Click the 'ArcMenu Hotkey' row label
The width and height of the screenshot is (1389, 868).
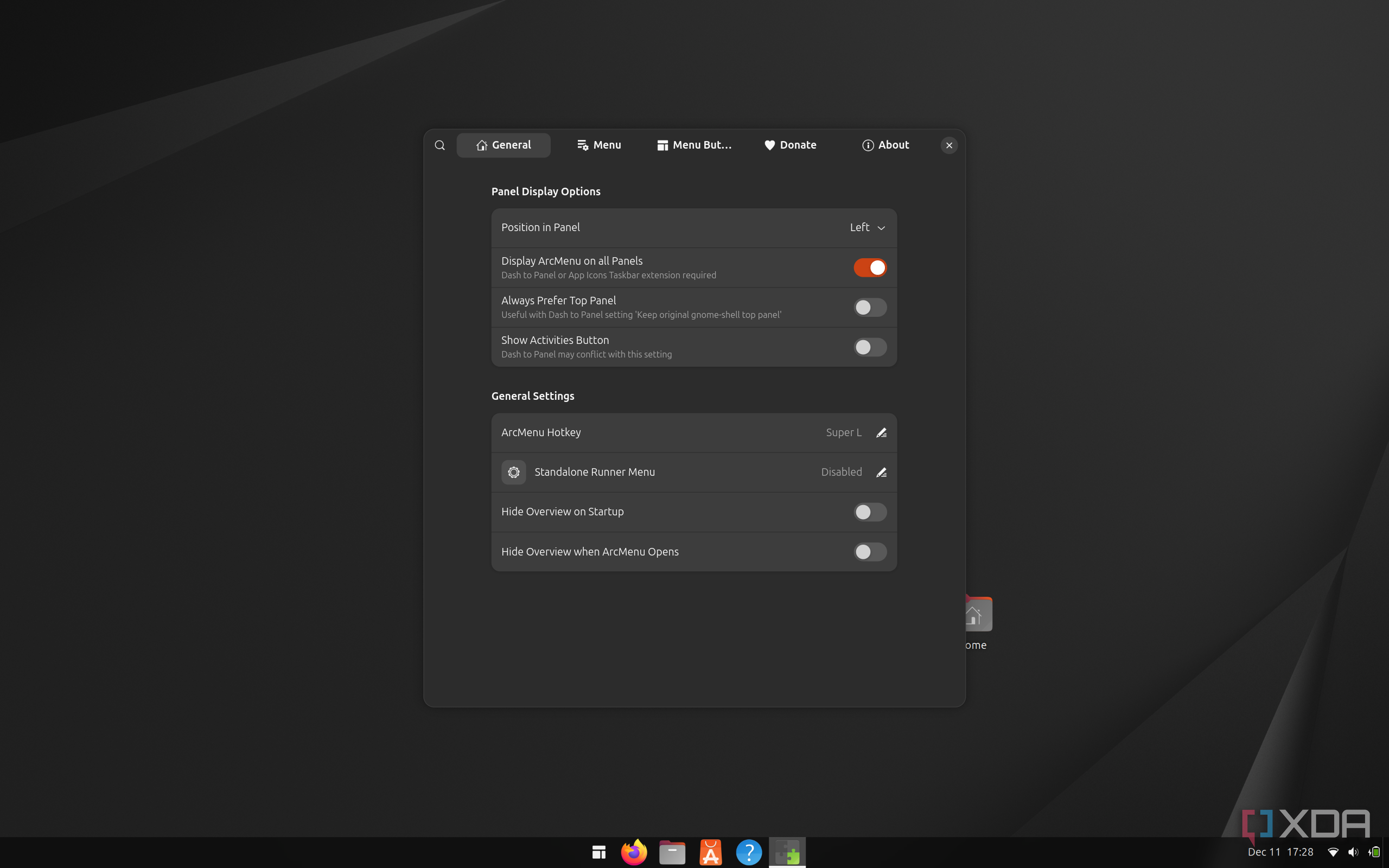pyautogui.click(x=540, y=432)
